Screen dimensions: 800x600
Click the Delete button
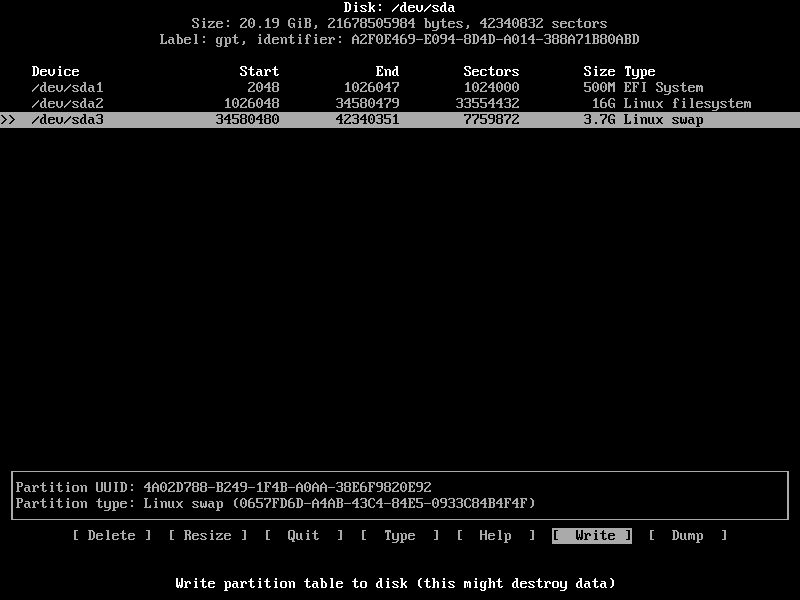111,535
